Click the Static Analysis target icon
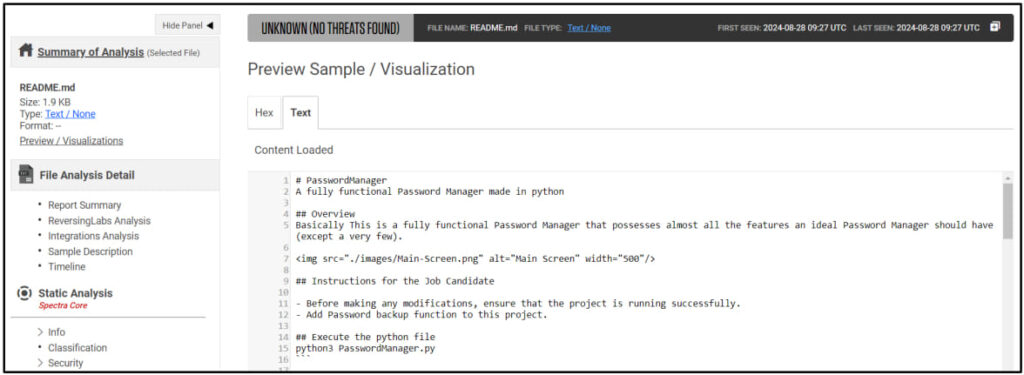 tap(24, 293)
